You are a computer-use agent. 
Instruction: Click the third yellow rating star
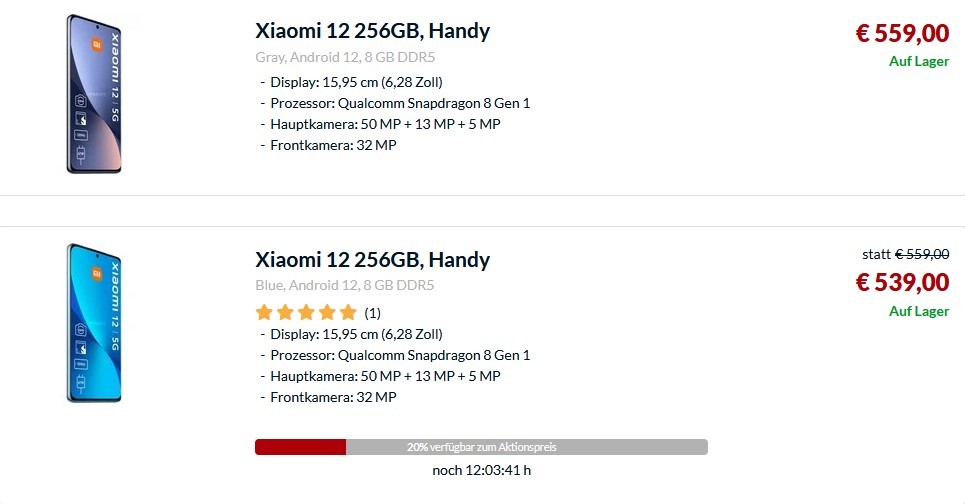pos(306,313)
